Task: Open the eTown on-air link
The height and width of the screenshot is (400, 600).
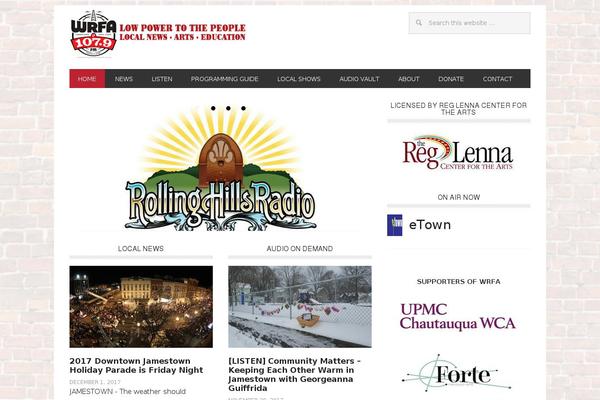Action: pyautogui.click(x=430, y=225)
